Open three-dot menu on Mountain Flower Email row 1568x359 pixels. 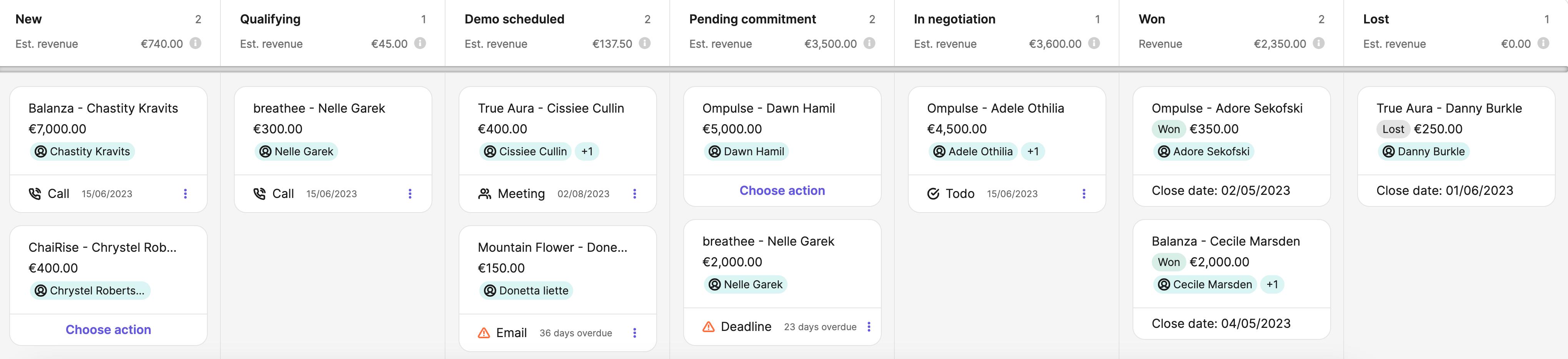(635, 333)
